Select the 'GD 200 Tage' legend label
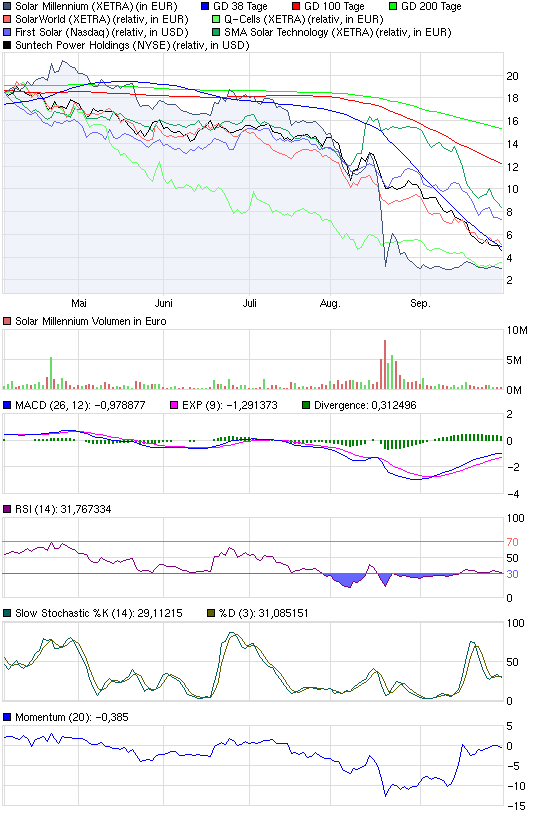The image size is (545, 814). click(431, 7)
